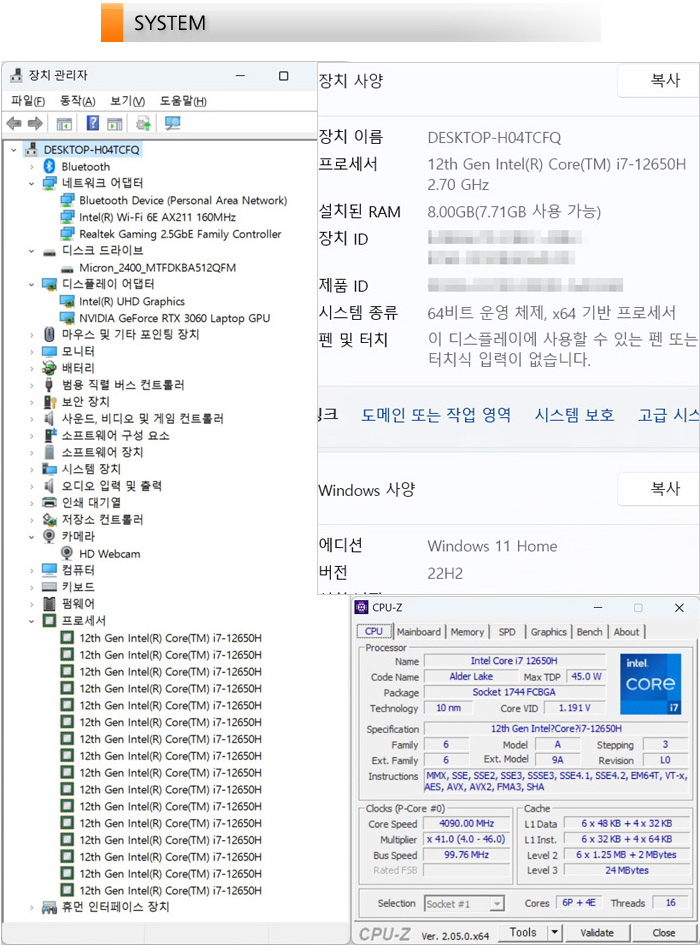The width and height of the screenshot is (700, 949).
Task: Open the Action (동작) menu
Action: click(77, 101)
